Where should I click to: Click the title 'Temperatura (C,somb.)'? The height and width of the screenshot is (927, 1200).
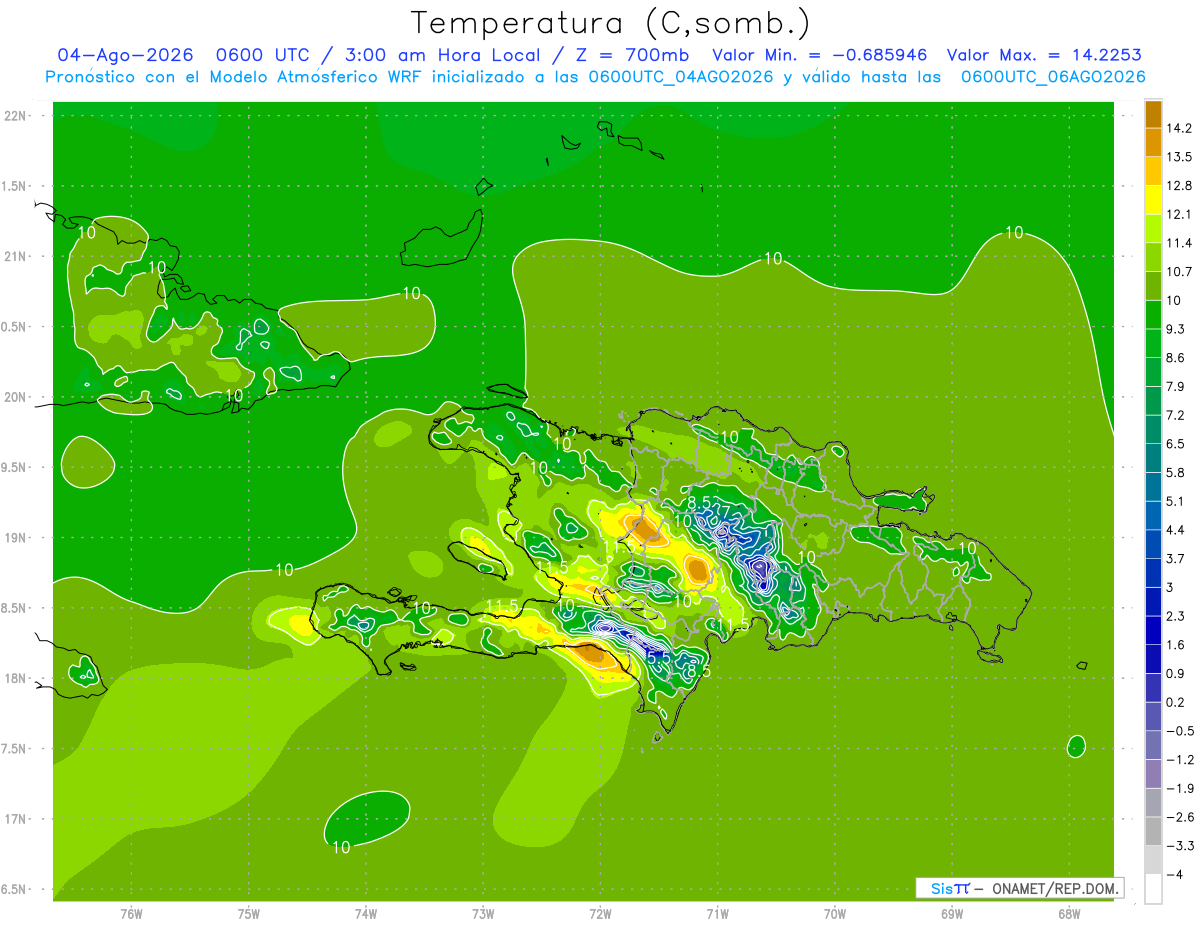(610, 22)
